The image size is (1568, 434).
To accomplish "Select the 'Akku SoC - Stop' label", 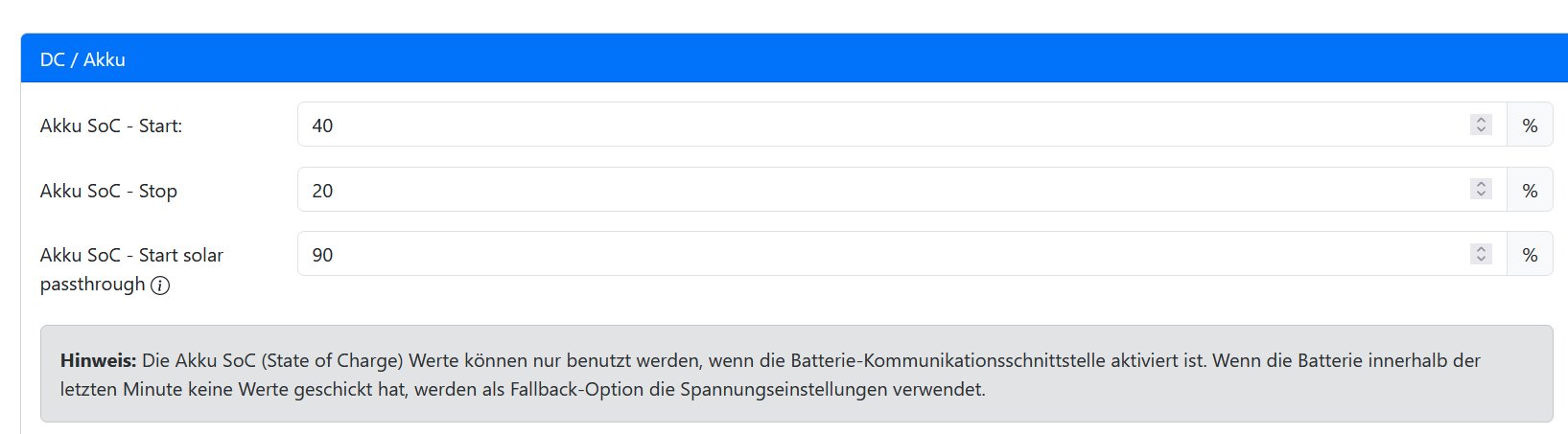I will coord(108,191).
